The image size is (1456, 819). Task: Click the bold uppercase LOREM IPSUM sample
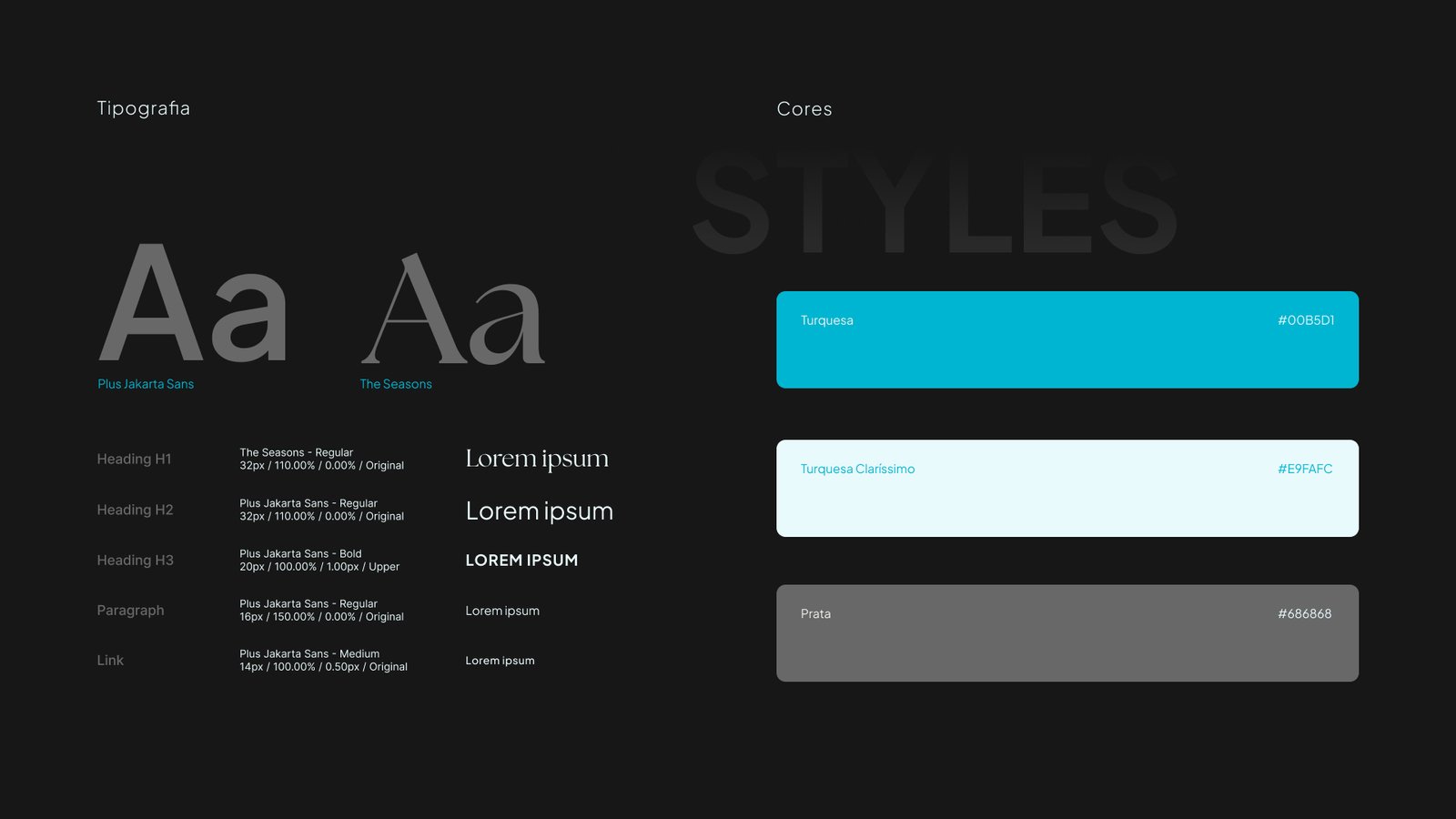click(521, 561)
